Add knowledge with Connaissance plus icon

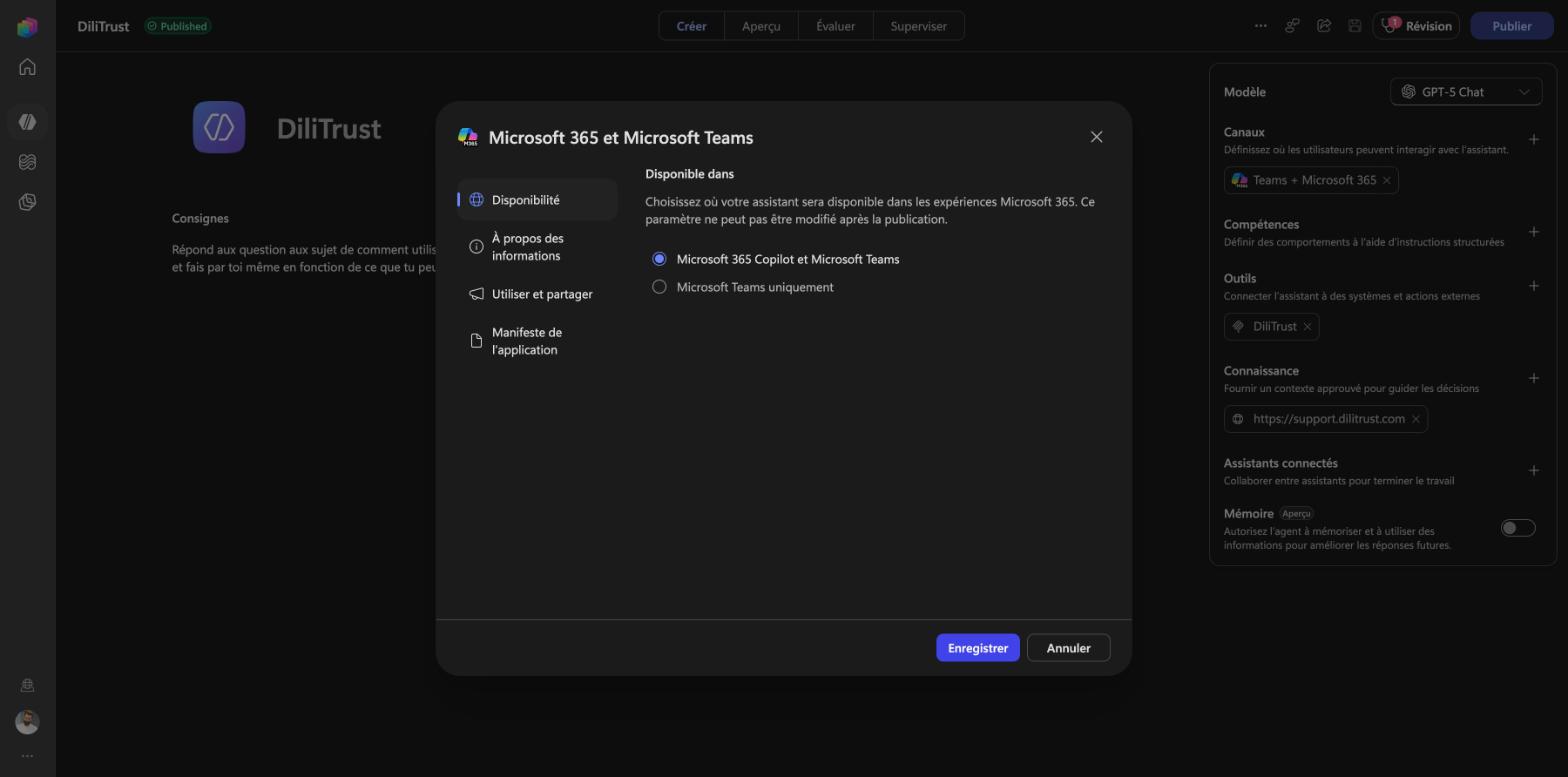click(x=1533, y=378)
